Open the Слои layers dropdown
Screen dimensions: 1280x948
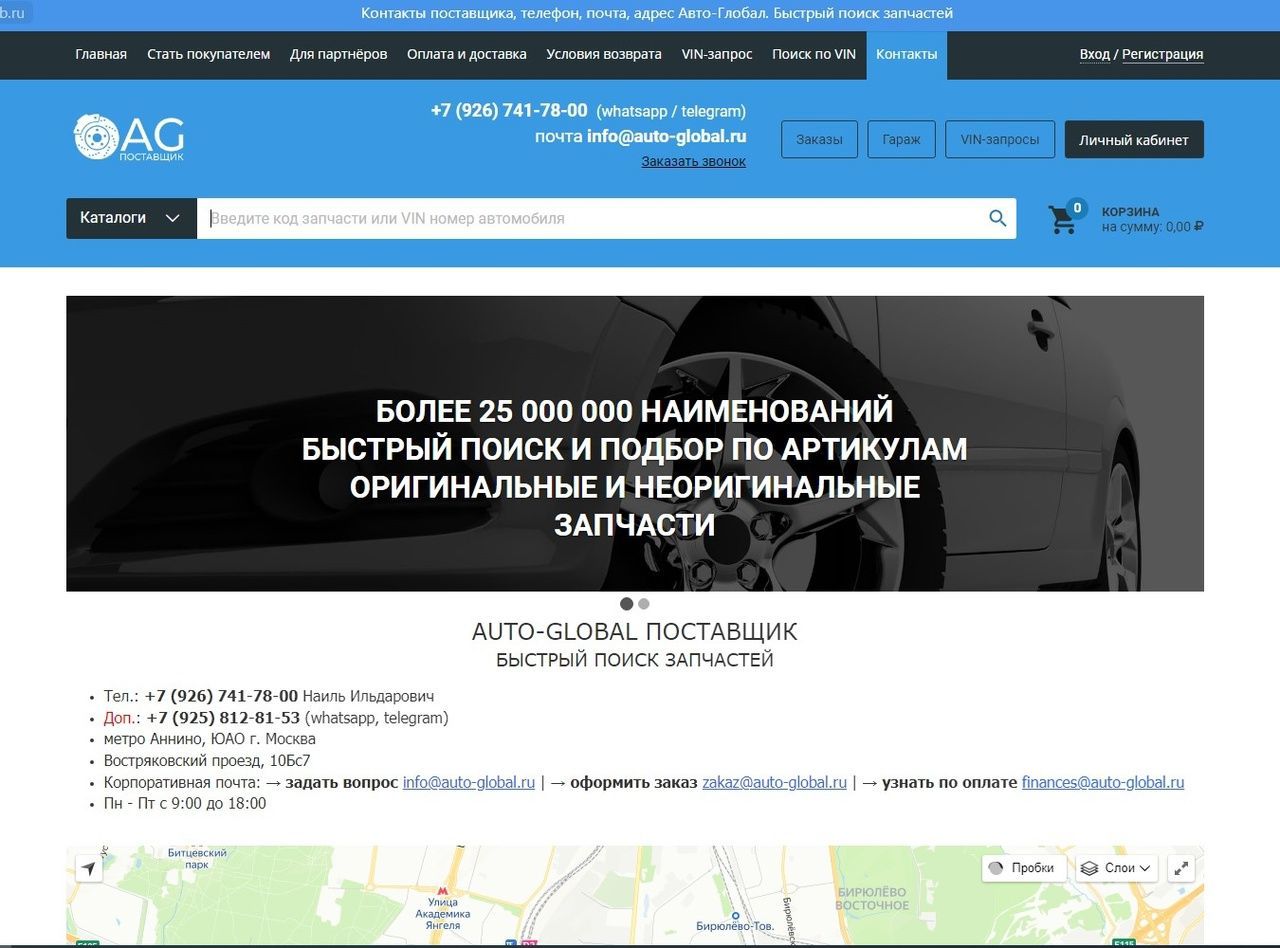pos(1117,868)
